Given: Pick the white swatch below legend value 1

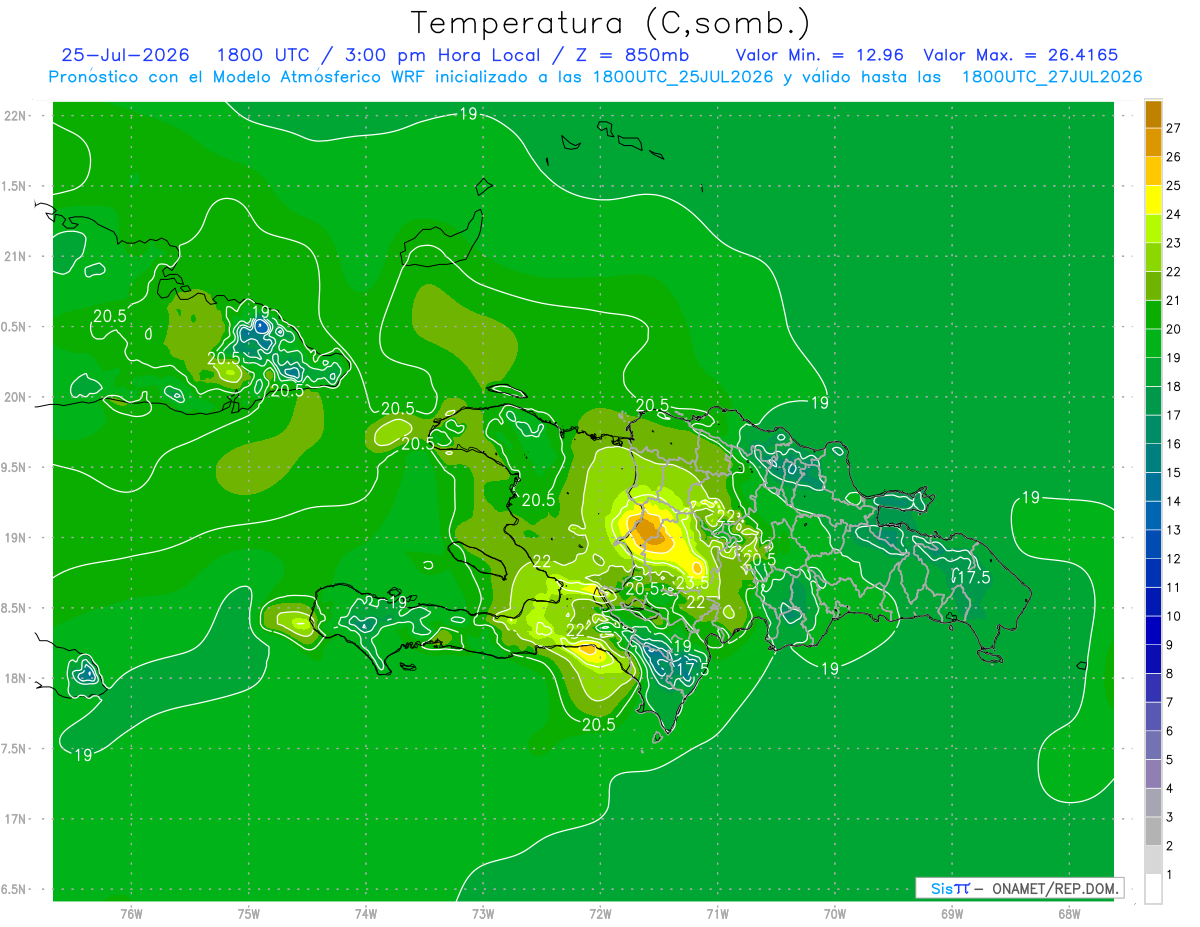Looking at the screenshot, I should 1153,889.
